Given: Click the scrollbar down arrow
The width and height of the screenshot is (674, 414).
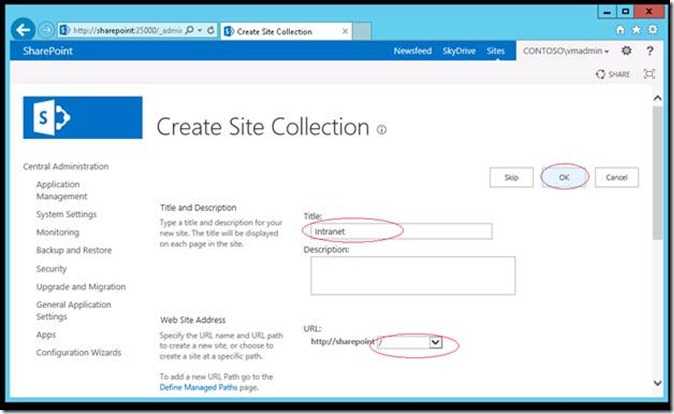Looking at the screenshot, I should pos(657,382).
